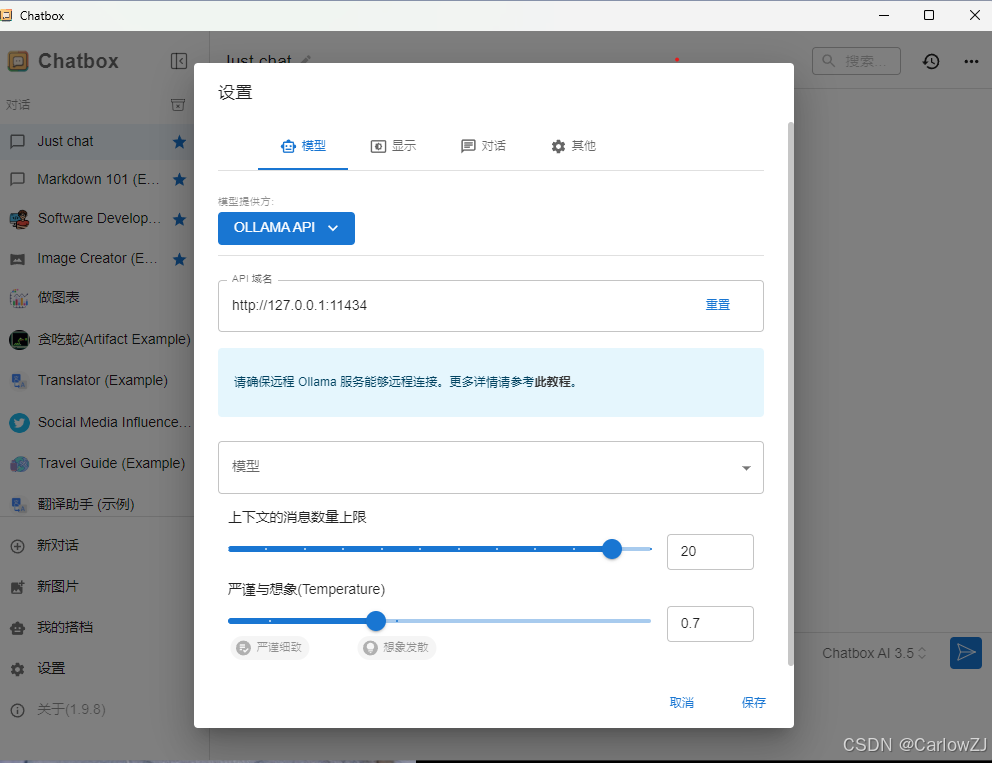Image resolution: width=992 pixels, height=763 pixels.
Task: Click the Temperature slider handle
Action: click(376, 621)
